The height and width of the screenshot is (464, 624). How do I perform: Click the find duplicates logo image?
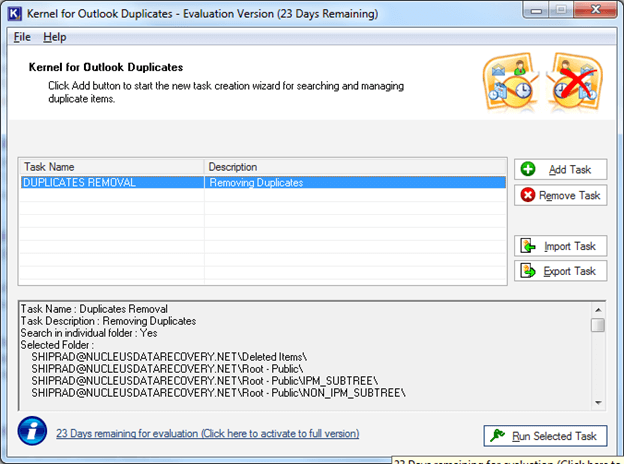click(x=511, y=82)
